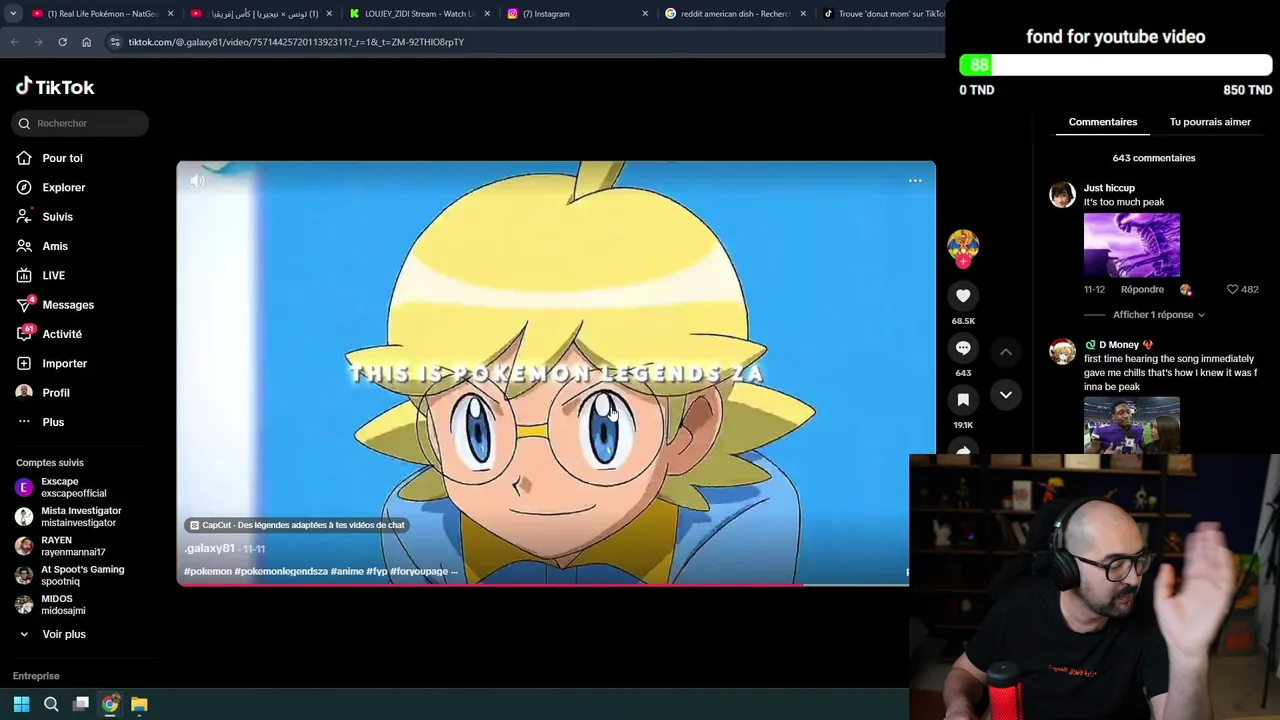
Task: Click the fond for youtube video progress bar
Action: [x=1115, y=65]
